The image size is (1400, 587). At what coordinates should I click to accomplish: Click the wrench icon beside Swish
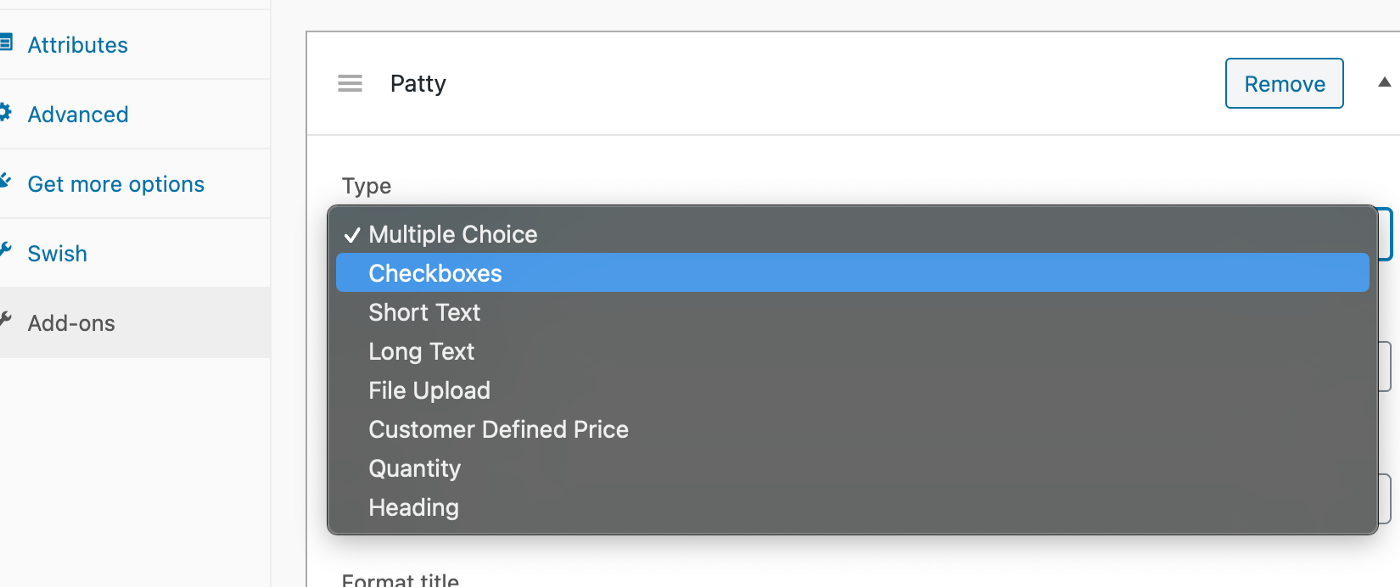click(6, 252)
